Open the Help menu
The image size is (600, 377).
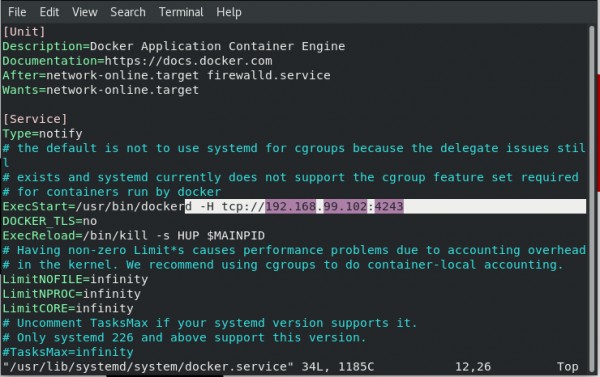(x=229, y=12)
